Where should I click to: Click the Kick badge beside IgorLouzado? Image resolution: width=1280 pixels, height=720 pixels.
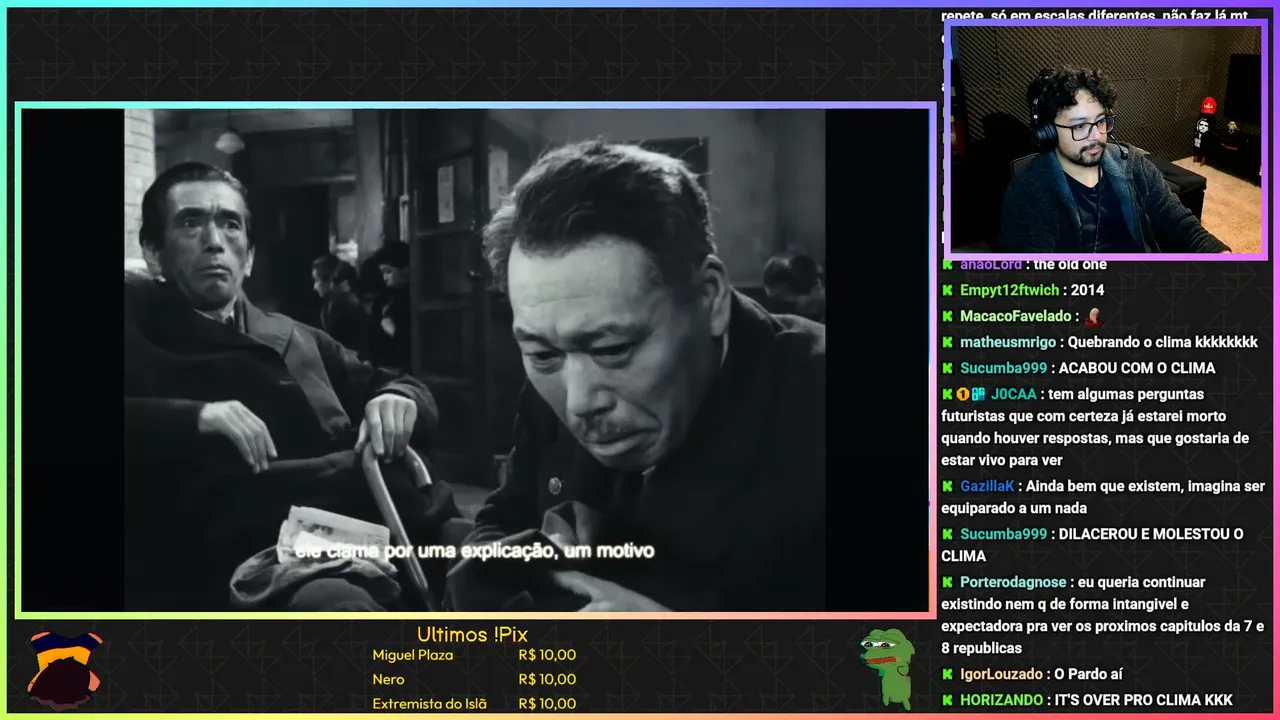pyautogui.click(x=947, y=674)
